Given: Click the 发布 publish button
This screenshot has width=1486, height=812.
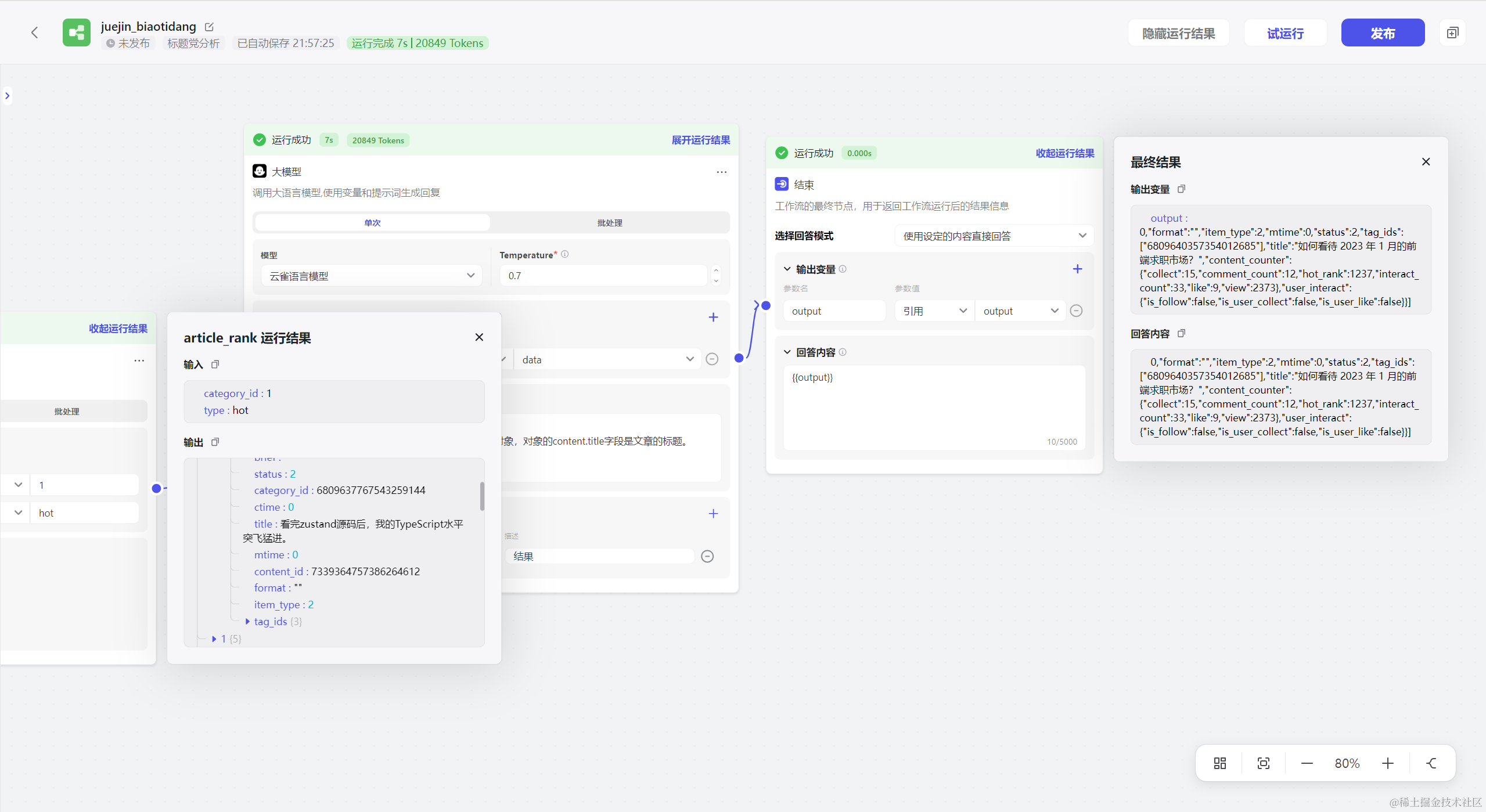Looking at the screenshot, I should coord(1382,33).
